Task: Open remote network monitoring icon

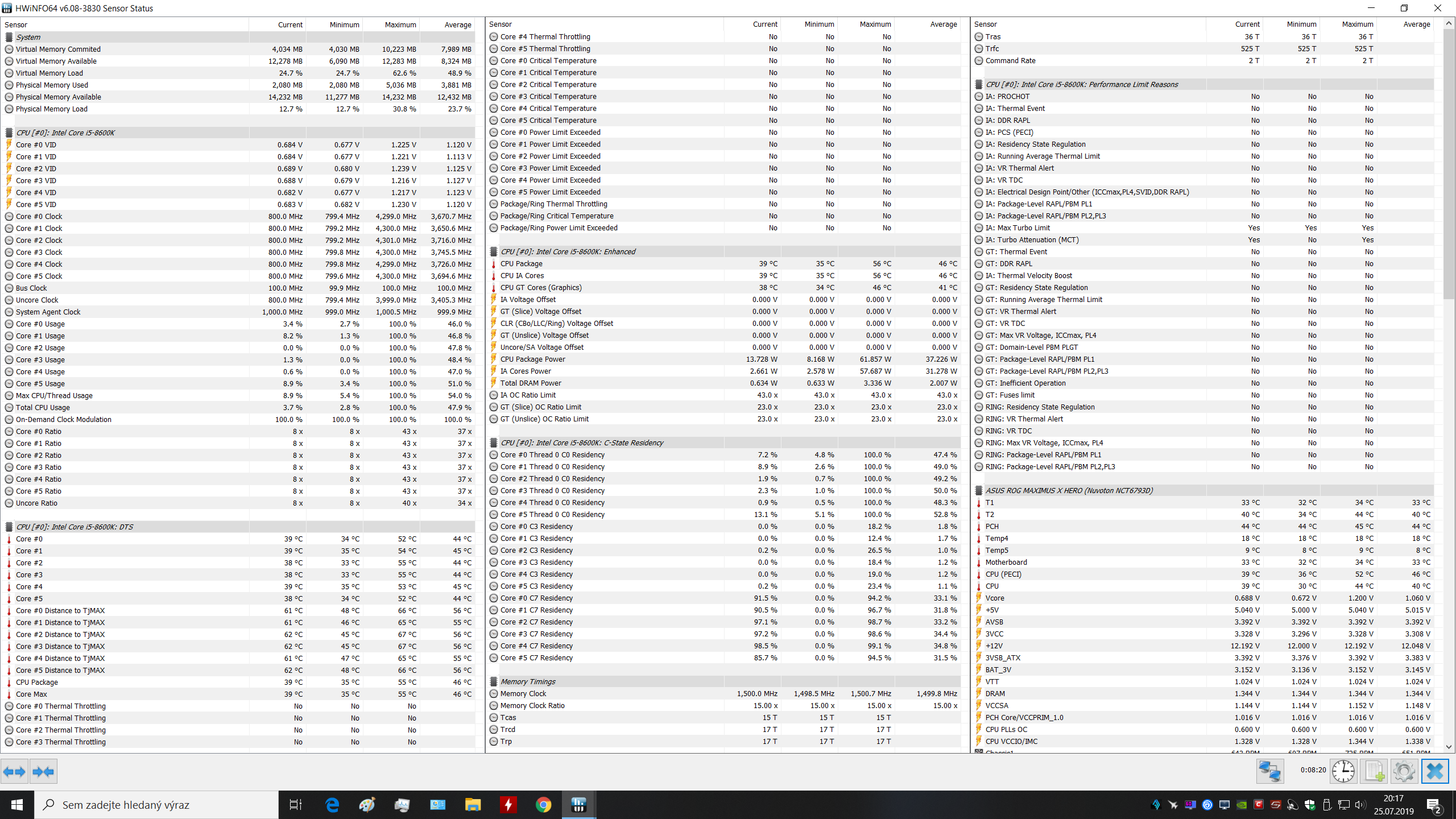Action: click(x=1269, y=772)
